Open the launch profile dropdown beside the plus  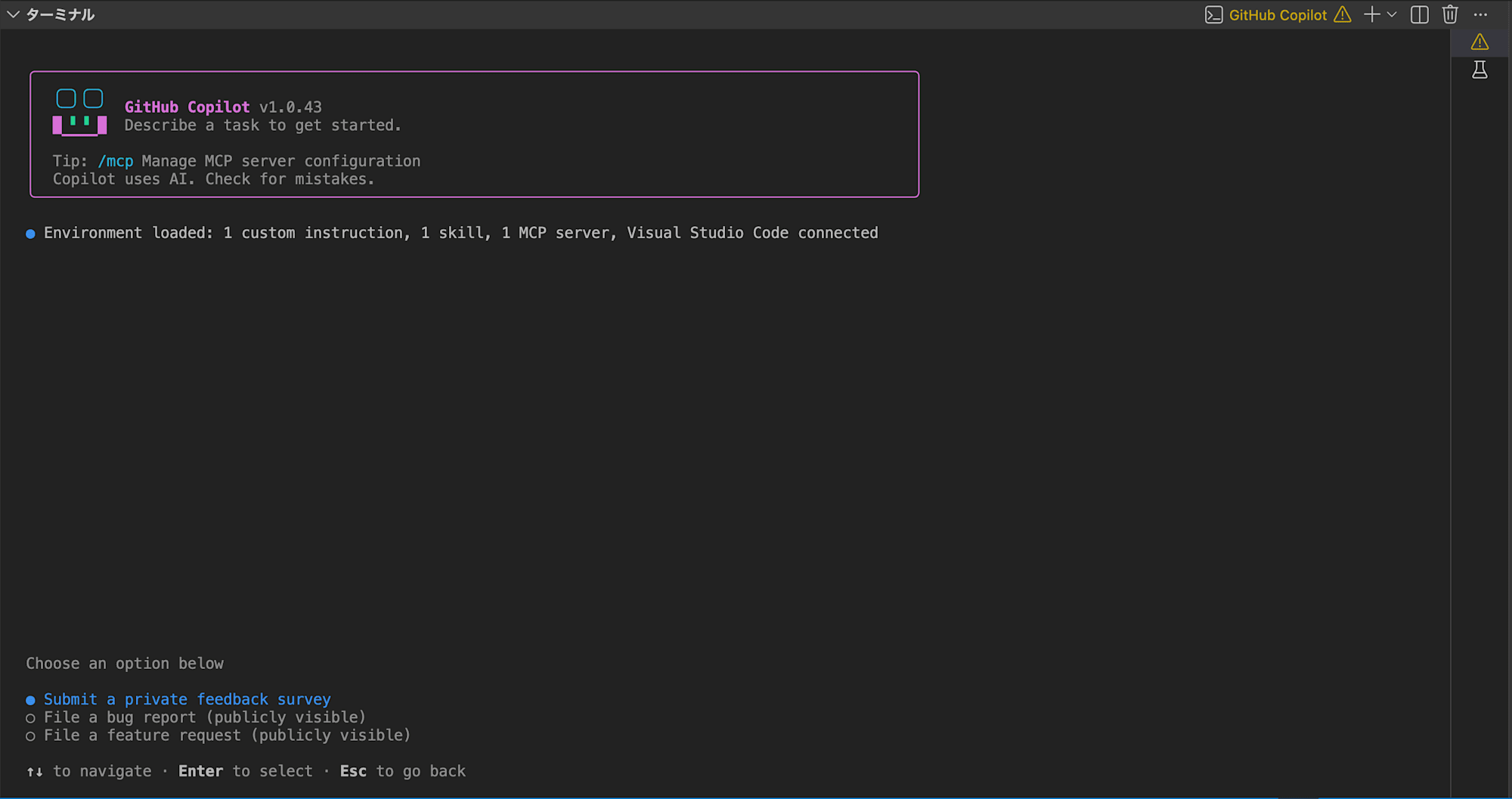click(x=1392, y=14)
